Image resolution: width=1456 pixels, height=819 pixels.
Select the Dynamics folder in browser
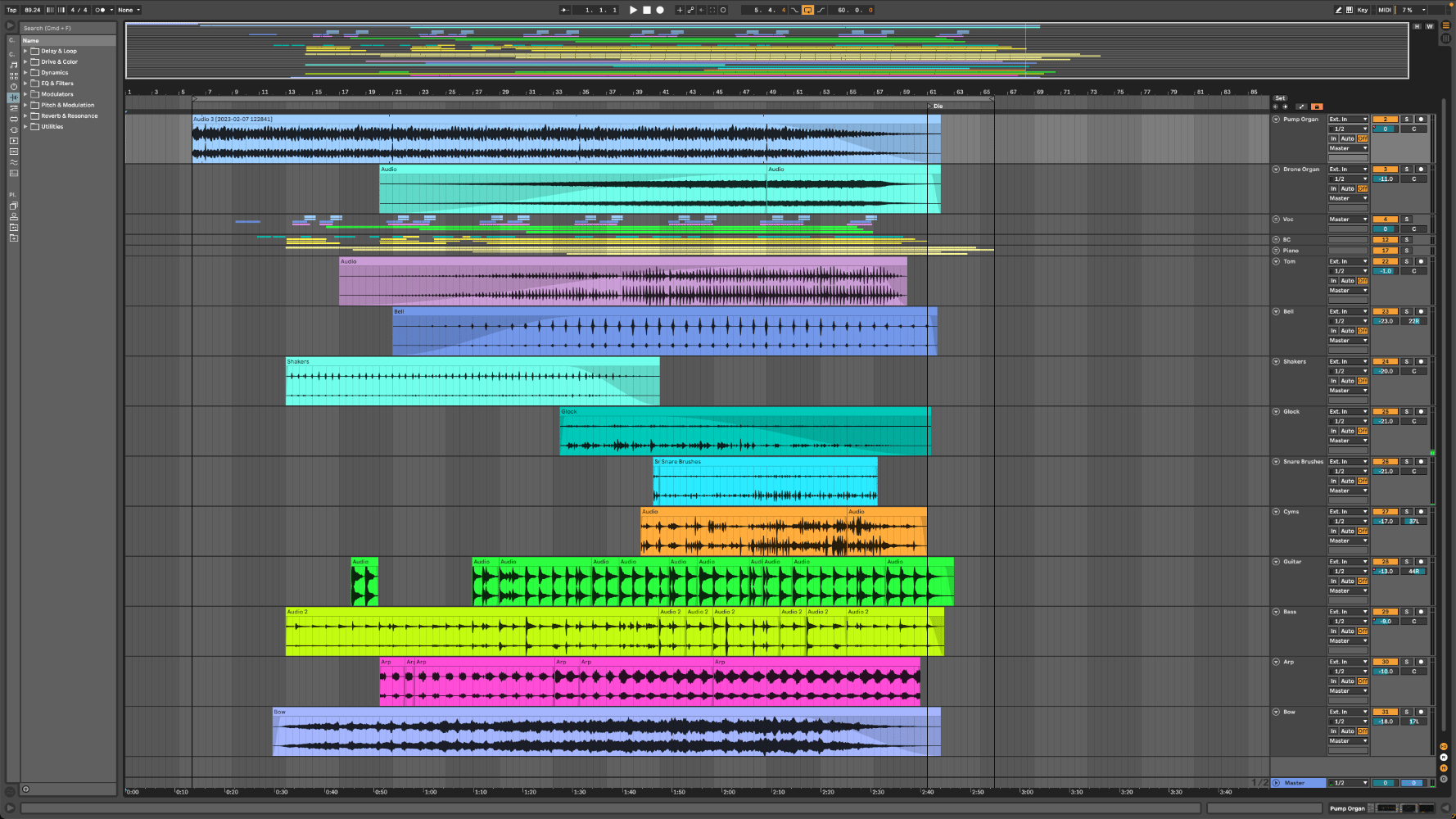pyautogui.click(x=55, y=73)
